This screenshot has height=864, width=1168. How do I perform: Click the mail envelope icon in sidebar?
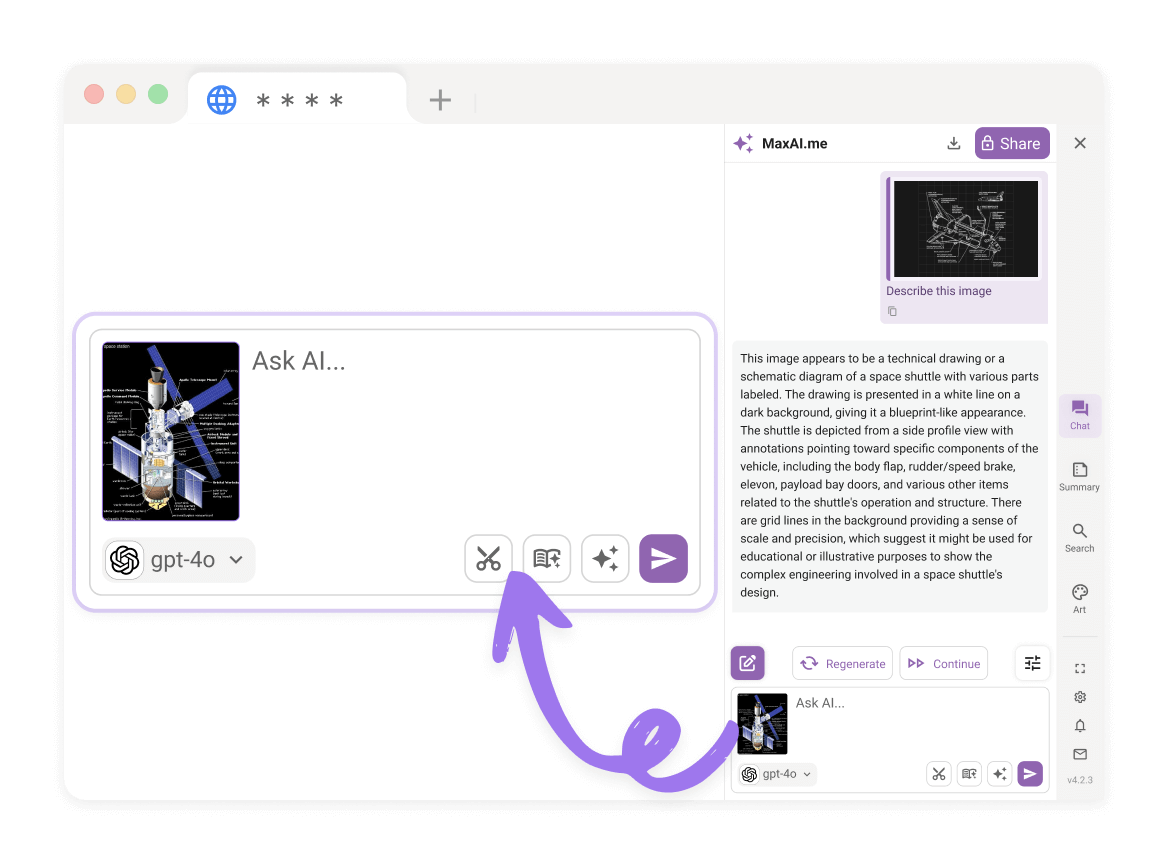pos(1080,755)
